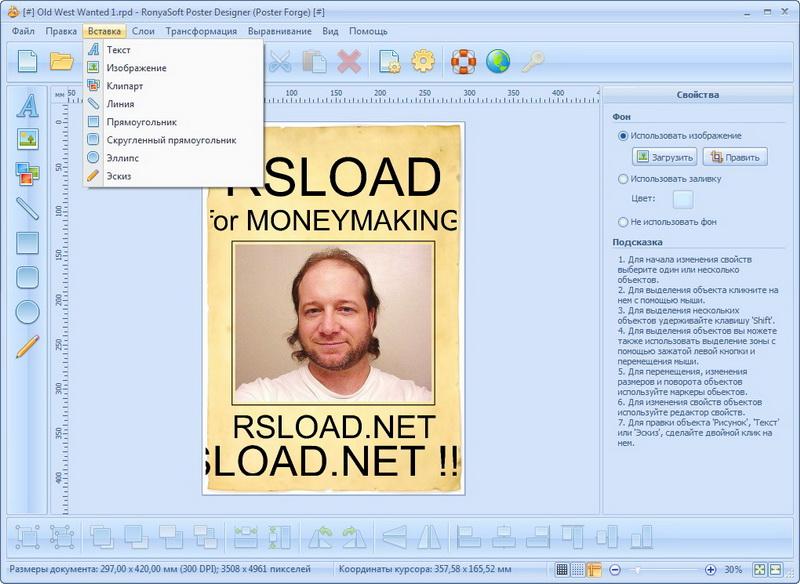
Task: Choose 'Изображение' from the Вставка menu
Action: [173, 67]
